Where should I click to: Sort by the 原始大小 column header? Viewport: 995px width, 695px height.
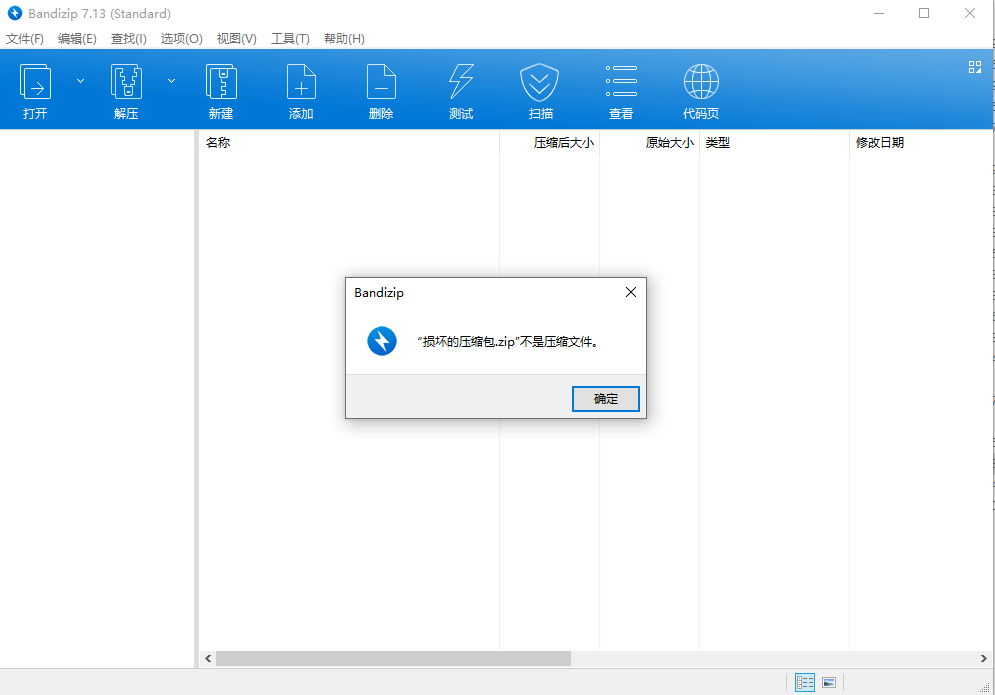click(x=649, y=142)
